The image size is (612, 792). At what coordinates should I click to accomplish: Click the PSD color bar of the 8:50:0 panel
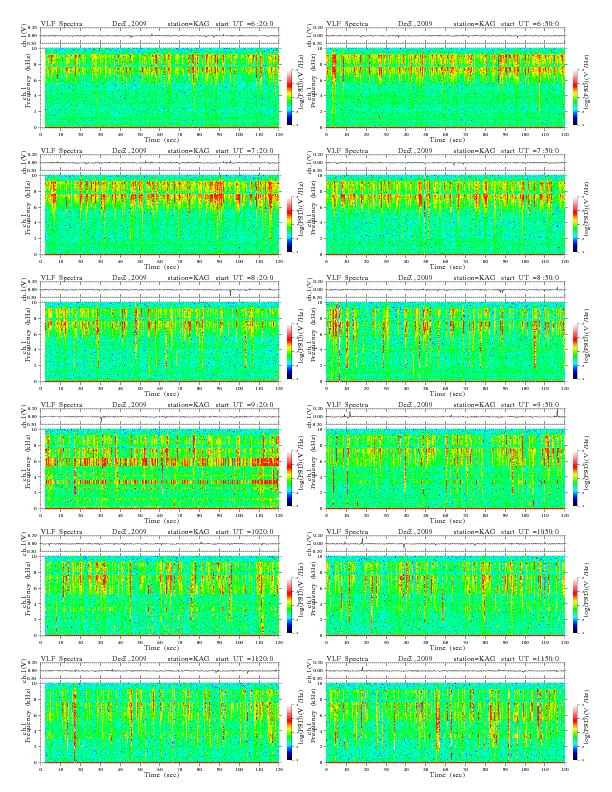click(576, 351)
